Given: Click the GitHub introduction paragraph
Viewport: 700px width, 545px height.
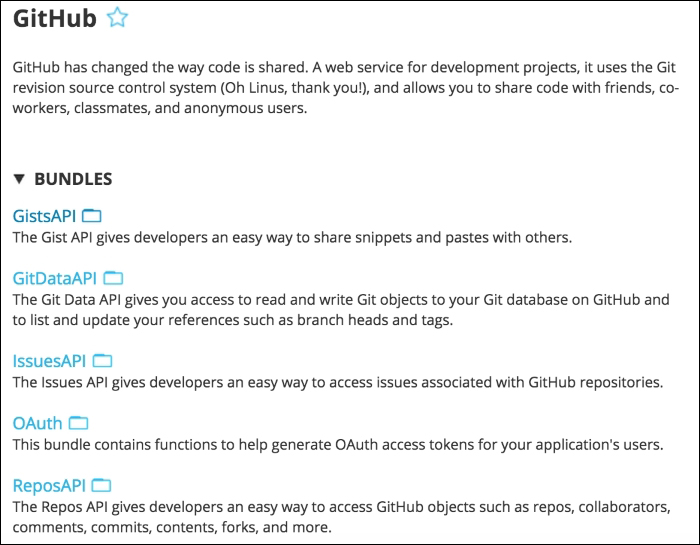Looking at the screenshot, I should click(x=346, y=87).
